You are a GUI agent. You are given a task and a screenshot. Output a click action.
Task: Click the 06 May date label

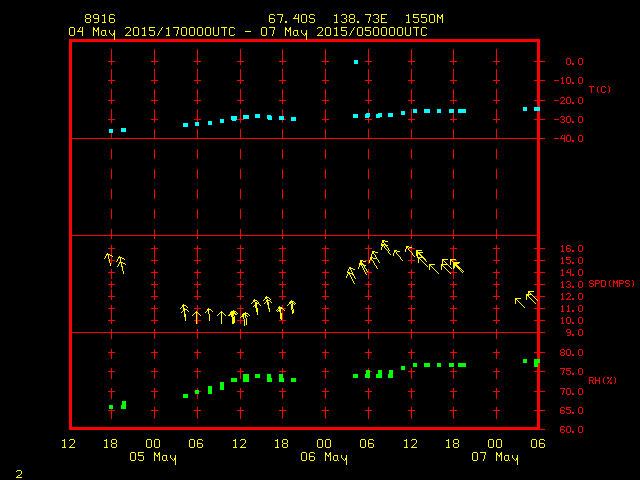[325, 458]
